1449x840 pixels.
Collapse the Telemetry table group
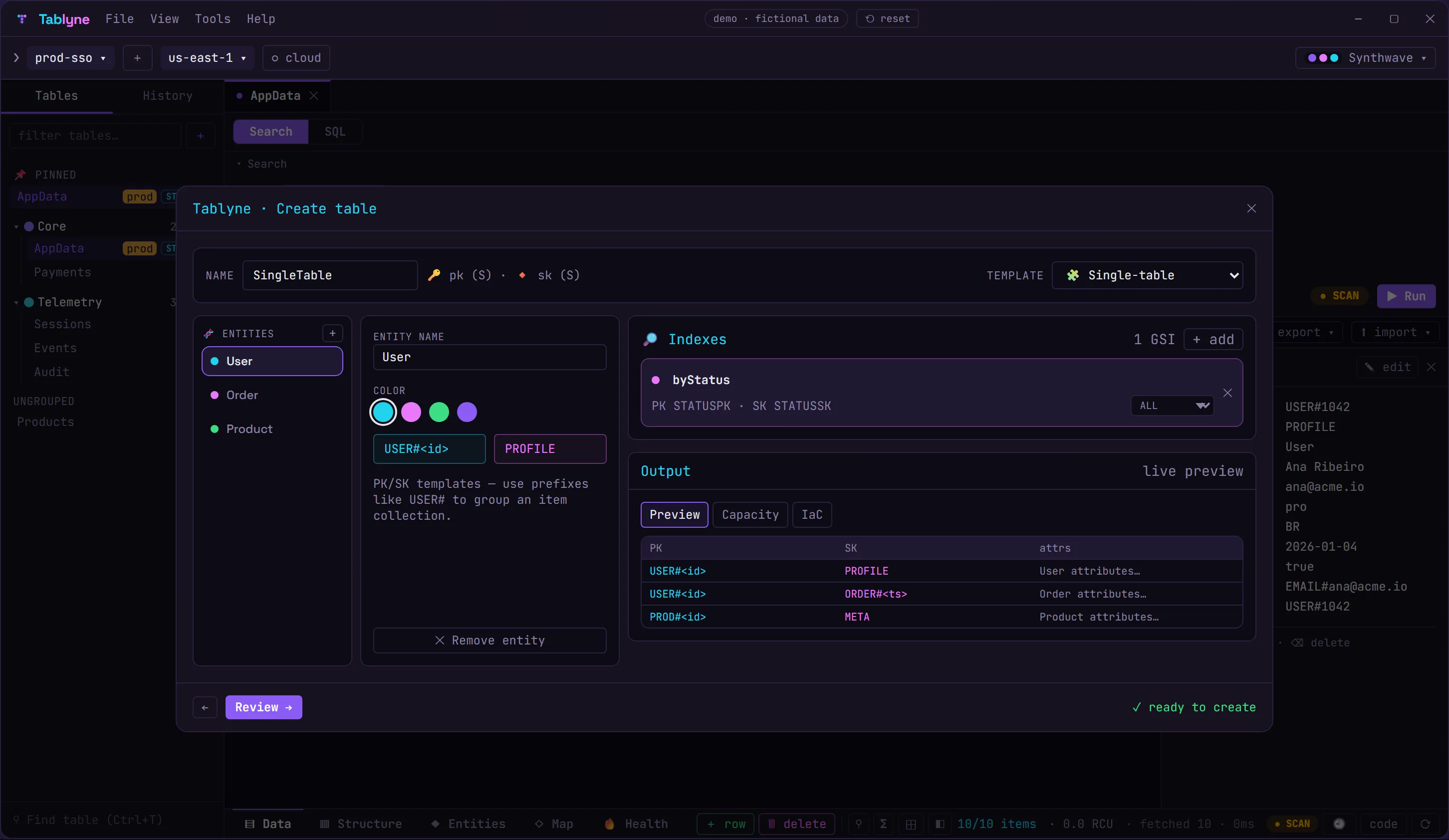click(x=16, y=302)
